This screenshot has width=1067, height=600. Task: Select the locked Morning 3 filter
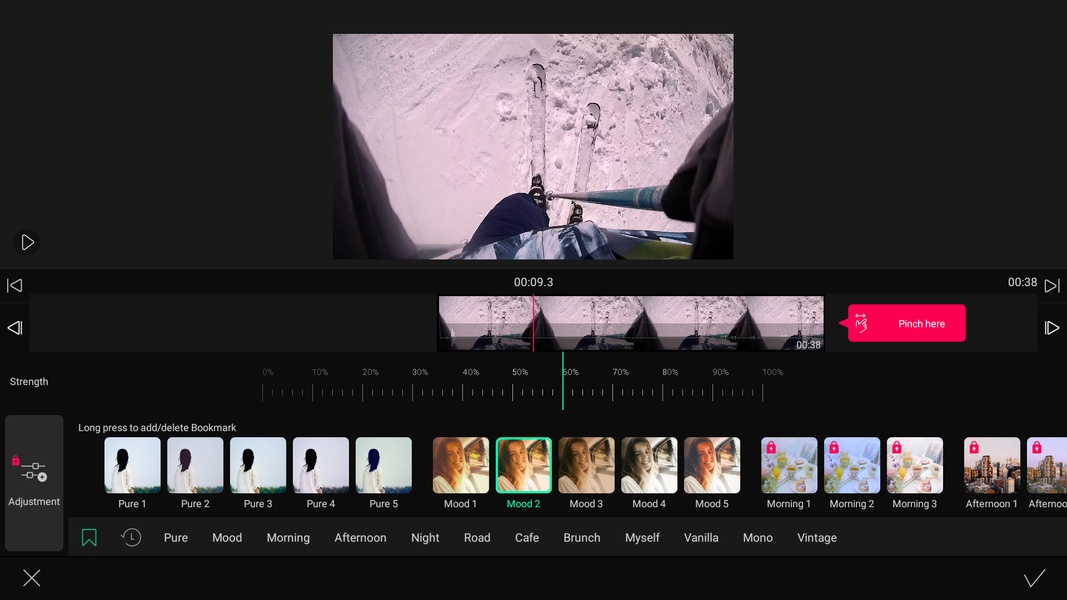(x=915, y=473)
